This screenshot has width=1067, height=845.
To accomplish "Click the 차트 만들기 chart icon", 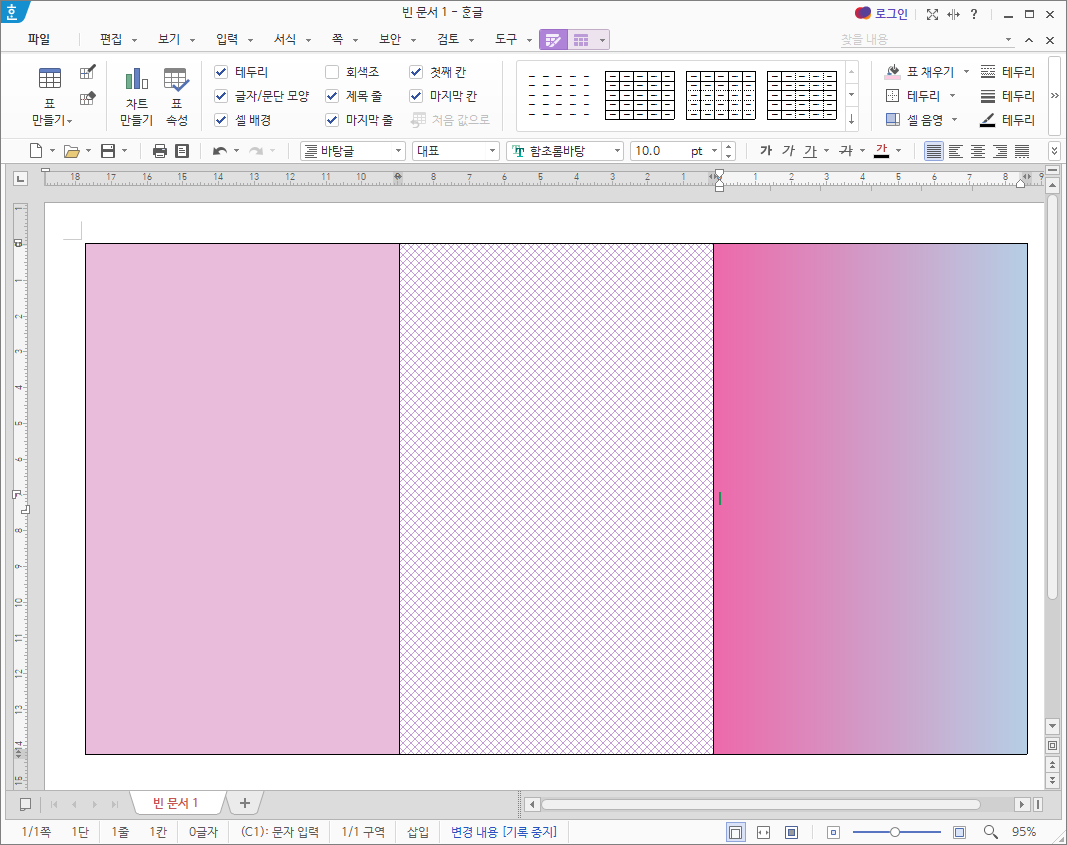I will (x=137, y=96).
